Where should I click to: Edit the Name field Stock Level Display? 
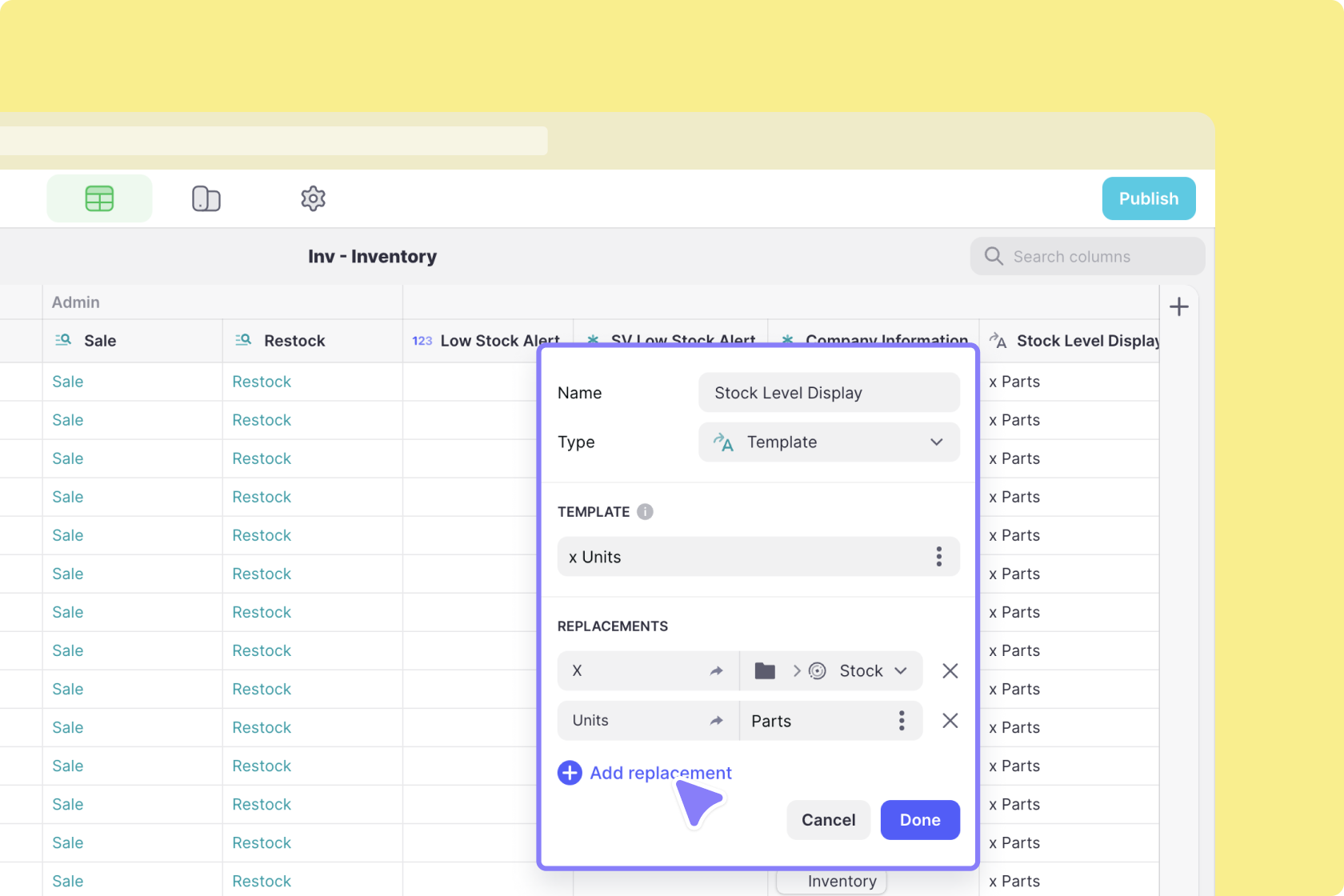point(829,393)
